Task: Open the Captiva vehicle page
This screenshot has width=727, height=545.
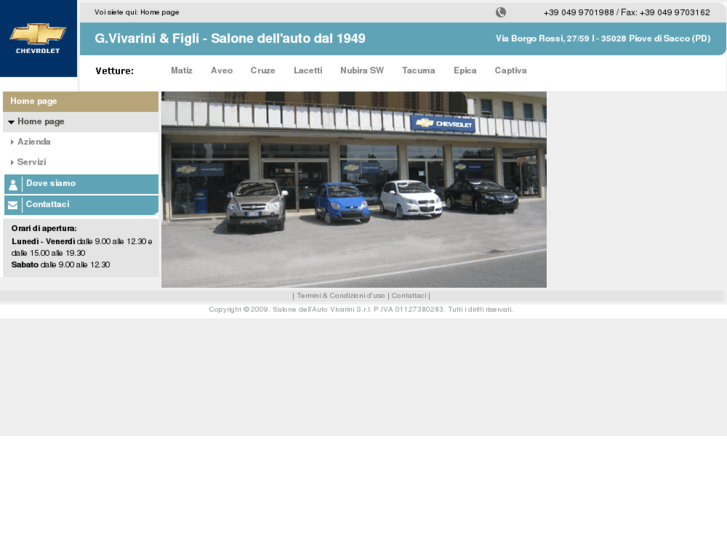Action: pos(510,71)
